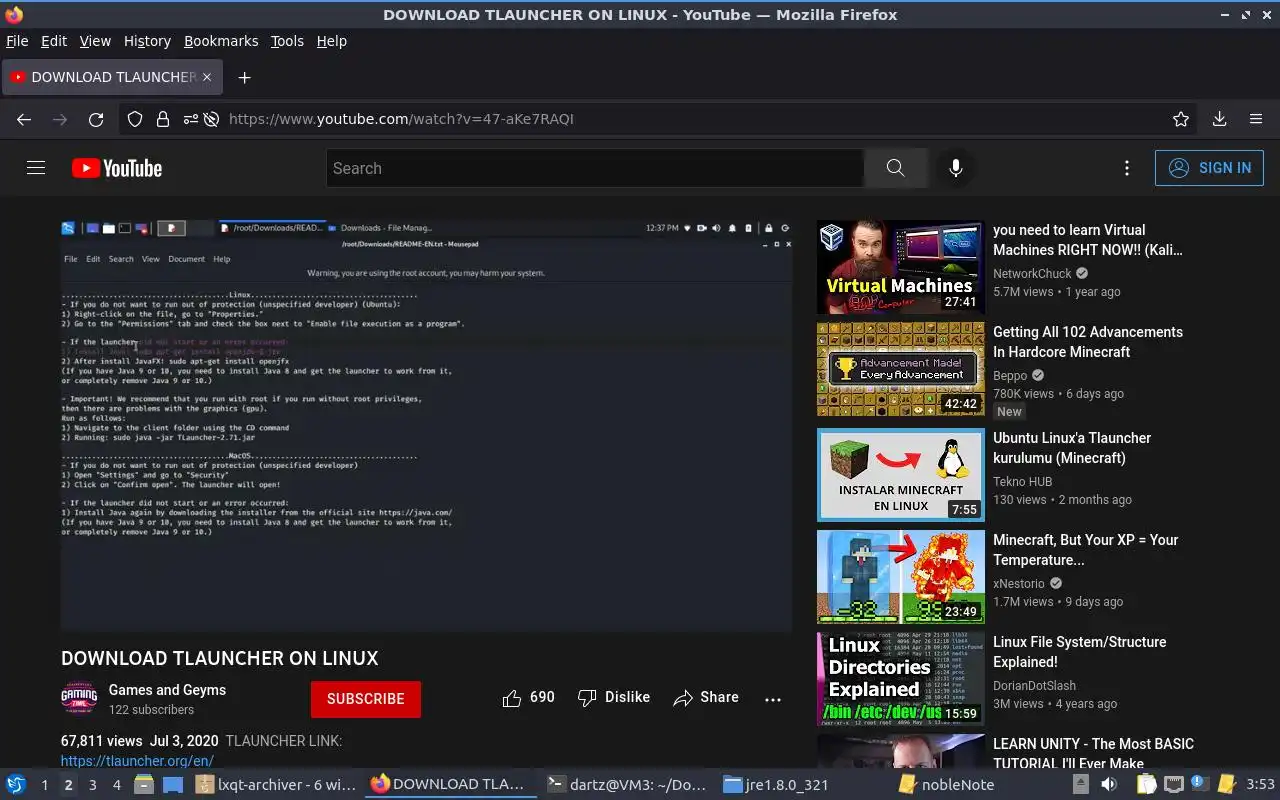
Task: Open more actions ellipsis under video
Action: [773, 699]
